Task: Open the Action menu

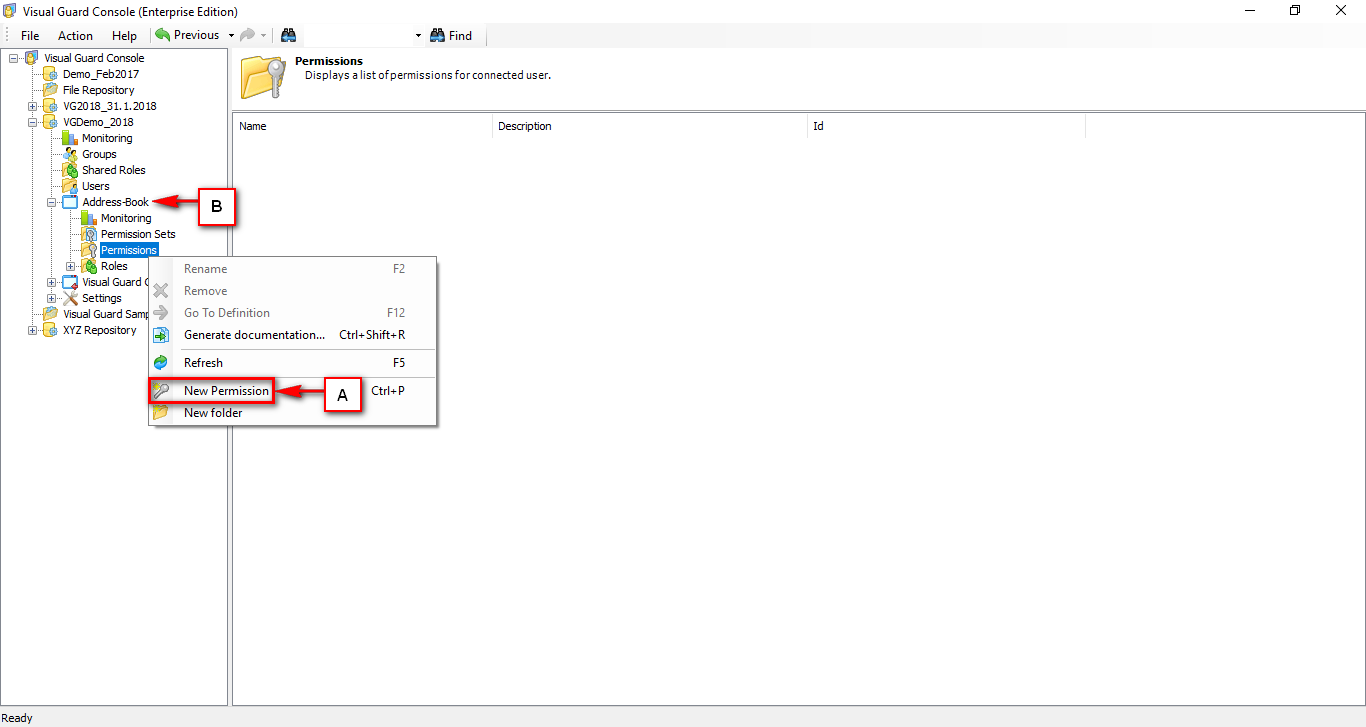Action: tap(74, 35)
